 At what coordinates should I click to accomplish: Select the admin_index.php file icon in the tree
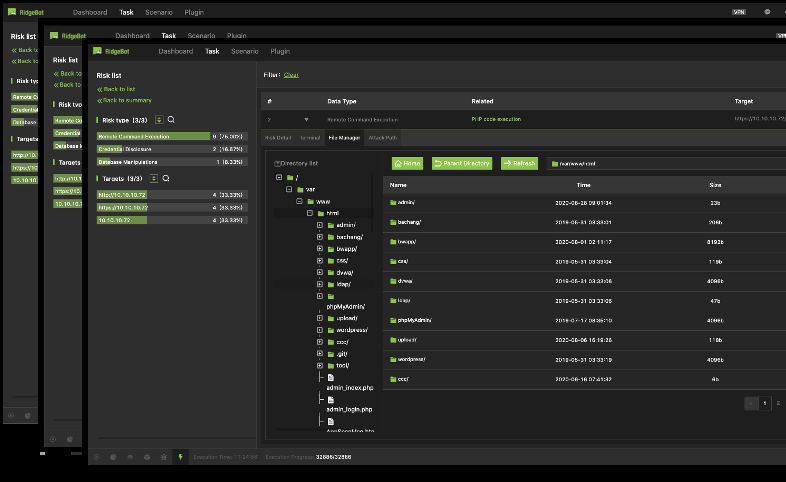coord(331,378)
